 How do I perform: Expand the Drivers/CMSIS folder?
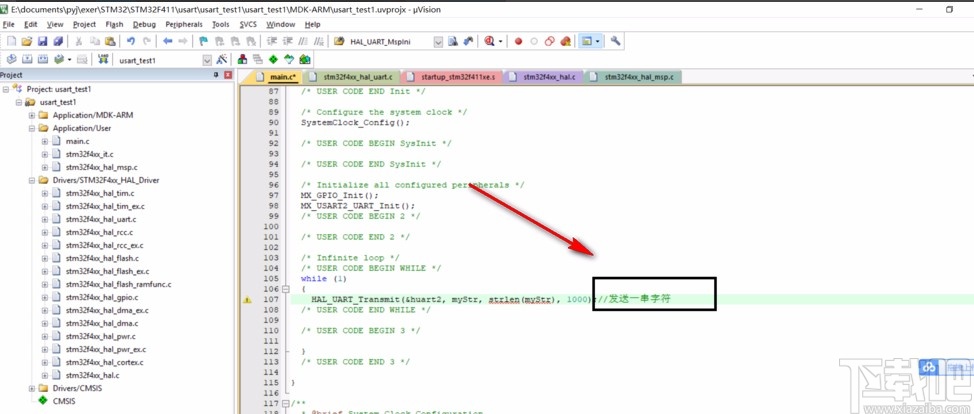(x=32, y=388)
